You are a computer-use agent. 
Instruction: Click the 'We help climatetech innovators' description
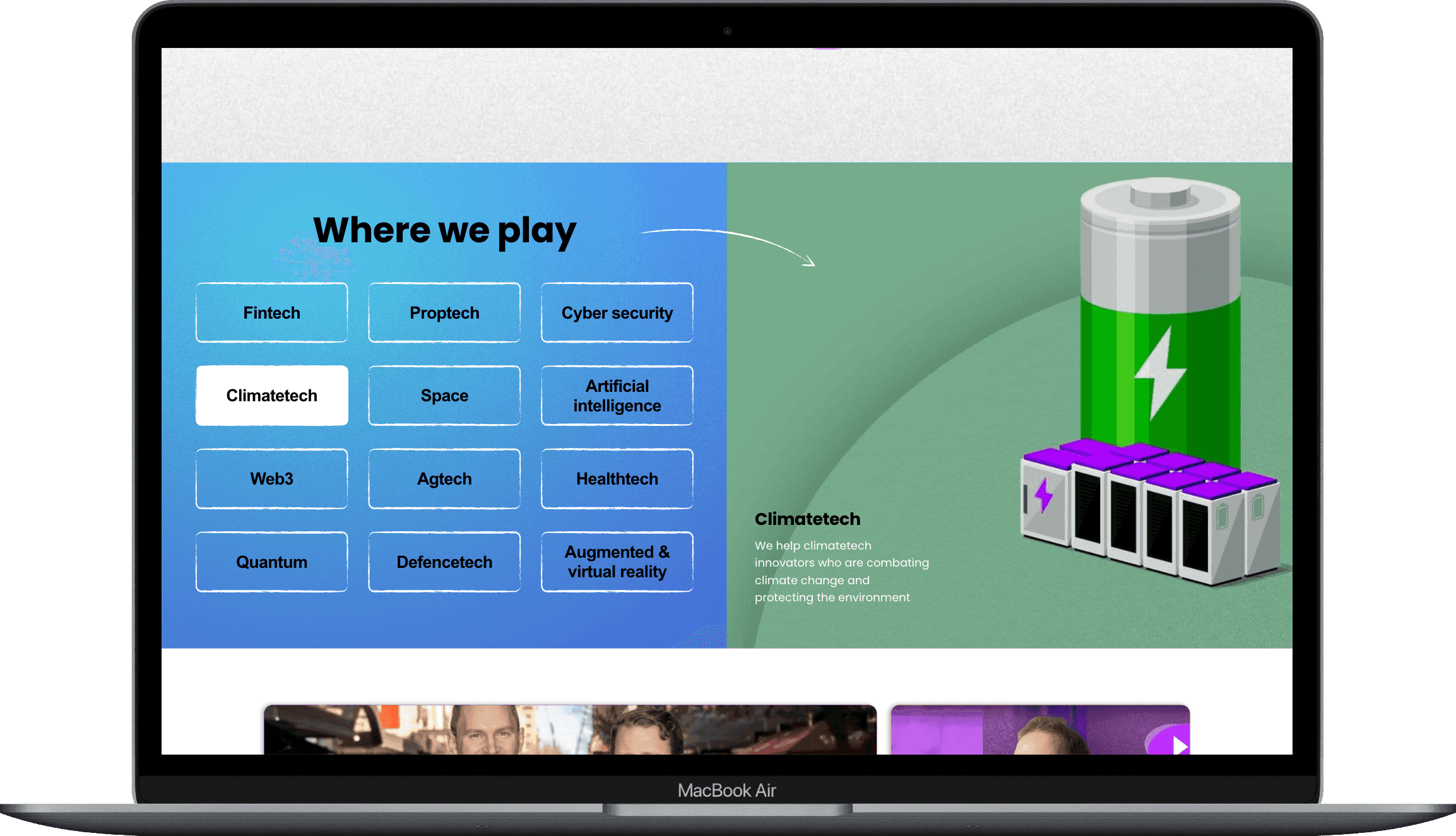842,571
